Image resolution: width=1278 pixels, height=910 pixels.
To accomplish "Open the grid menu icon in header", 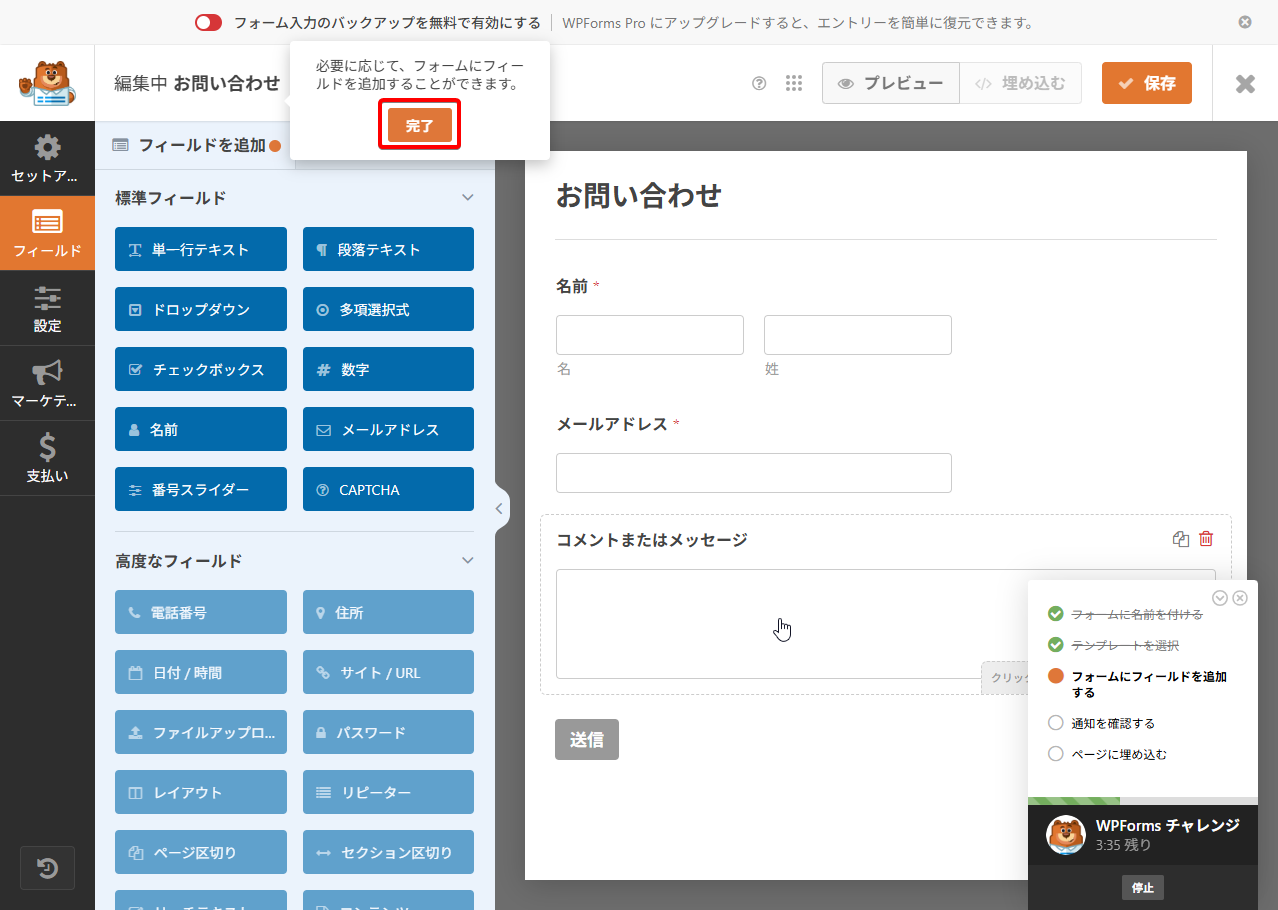I will coord(794,83).
